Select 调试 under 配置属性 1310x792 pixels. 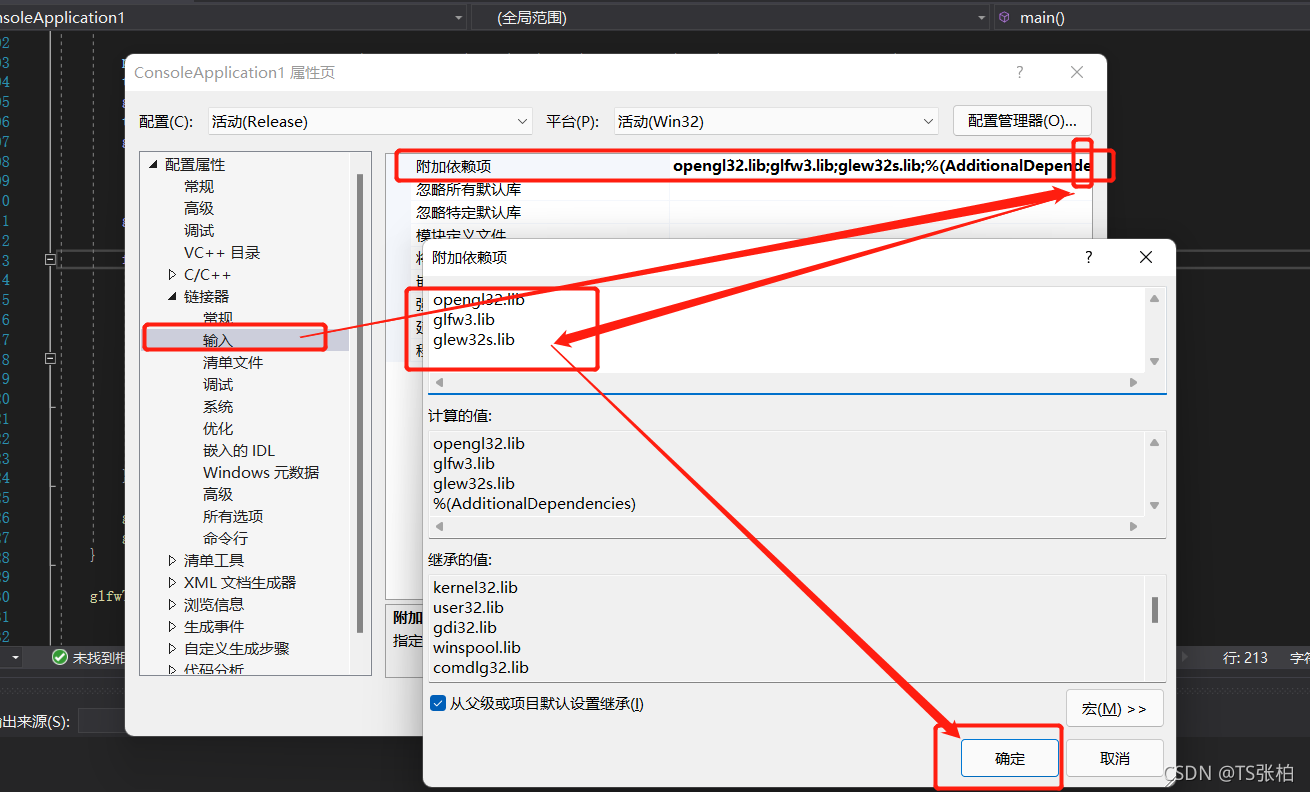click(199, 231)
